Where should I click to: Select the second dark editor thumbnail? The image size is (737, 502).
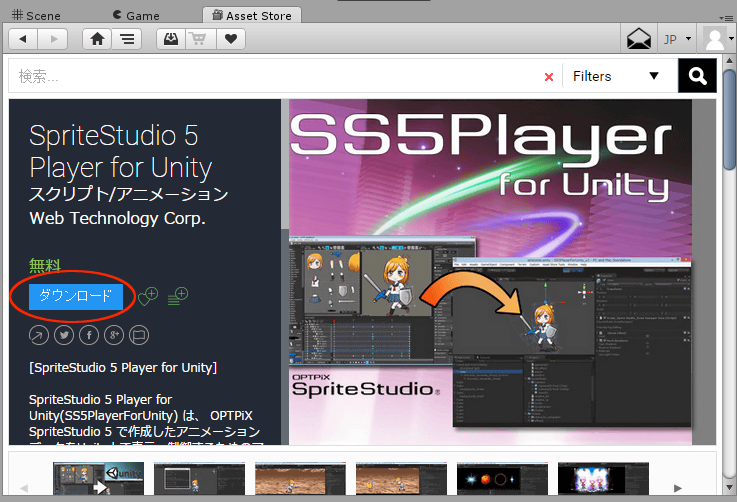click(199, 478)
